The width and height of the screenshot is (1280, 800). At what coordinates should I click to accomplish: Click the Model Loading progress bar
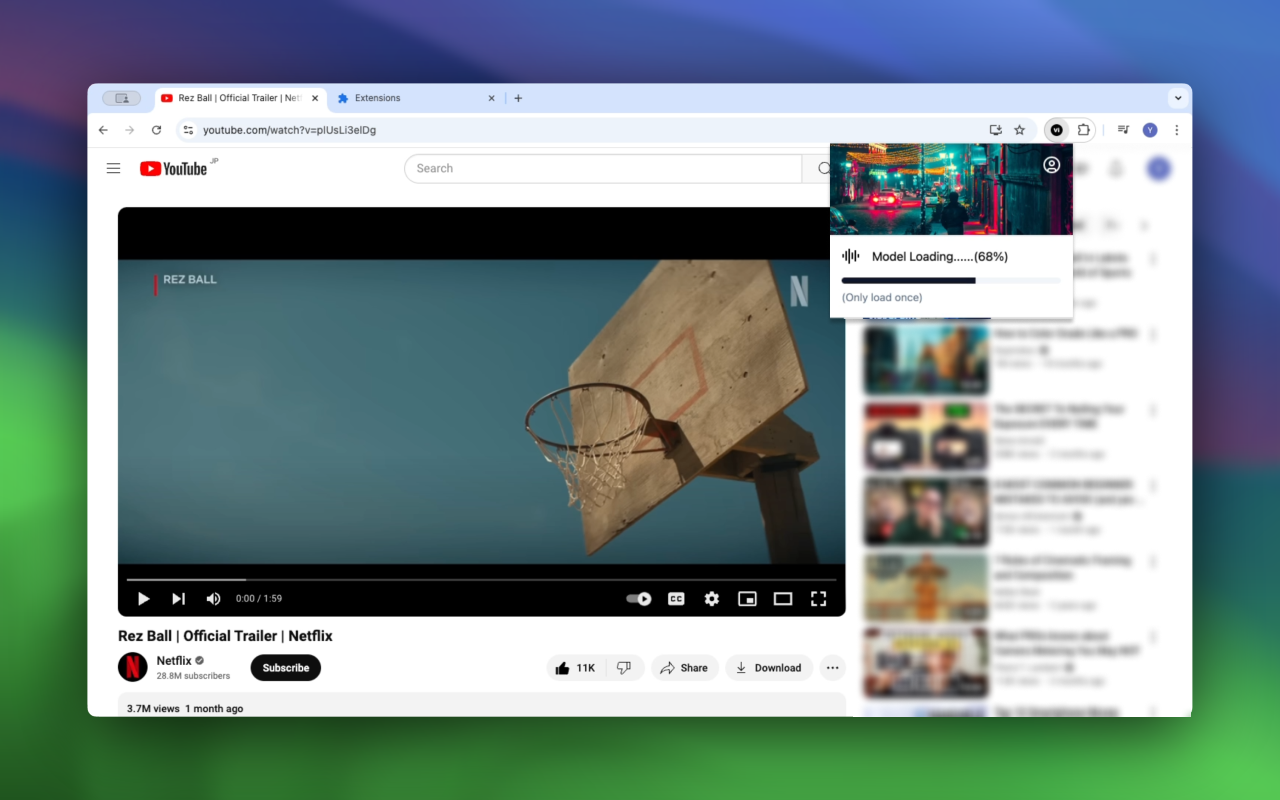[951, 281]
